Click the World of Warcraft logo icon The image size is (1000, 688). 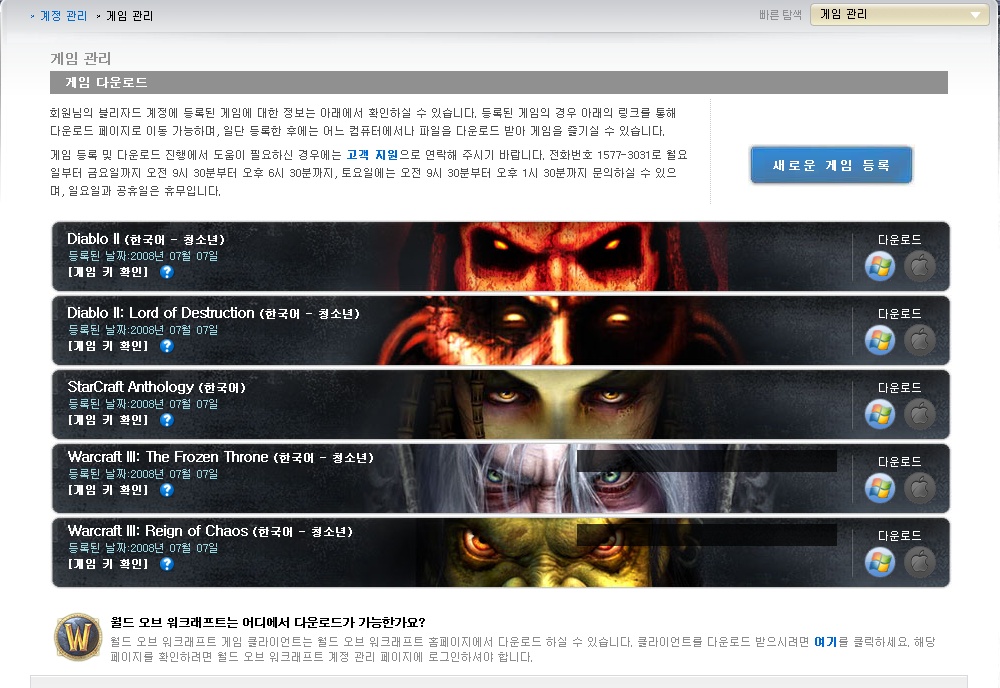[78, 636]
